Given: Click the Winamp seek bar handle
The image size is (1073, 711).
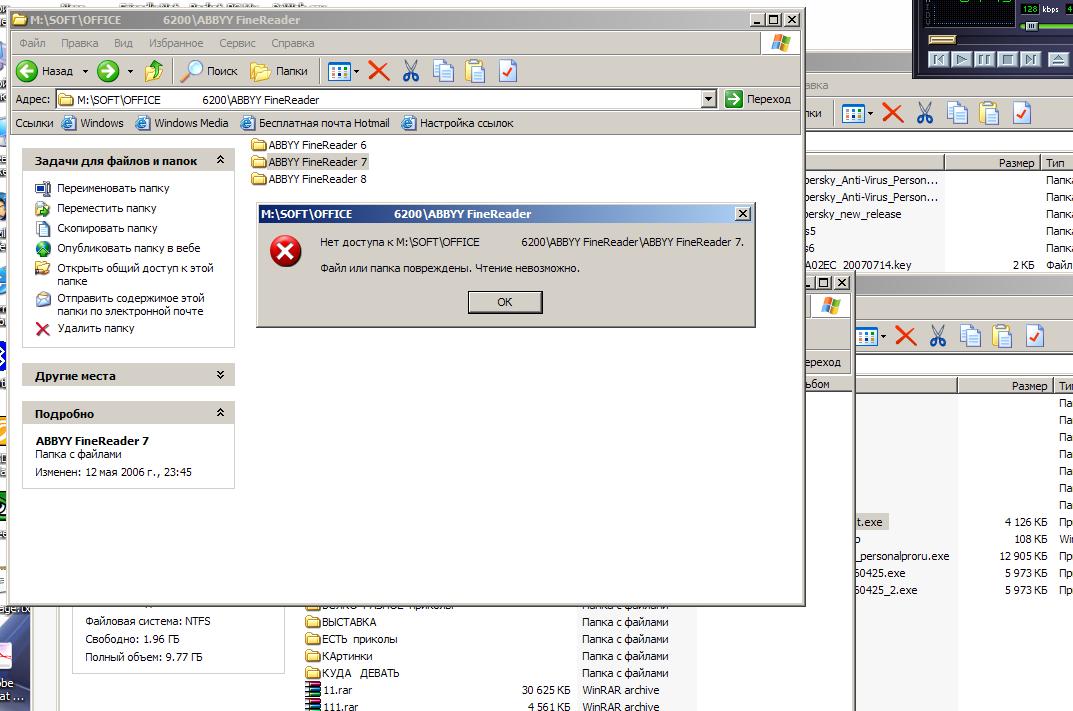Looking at the screenshot, I should (x=942, y=40).
